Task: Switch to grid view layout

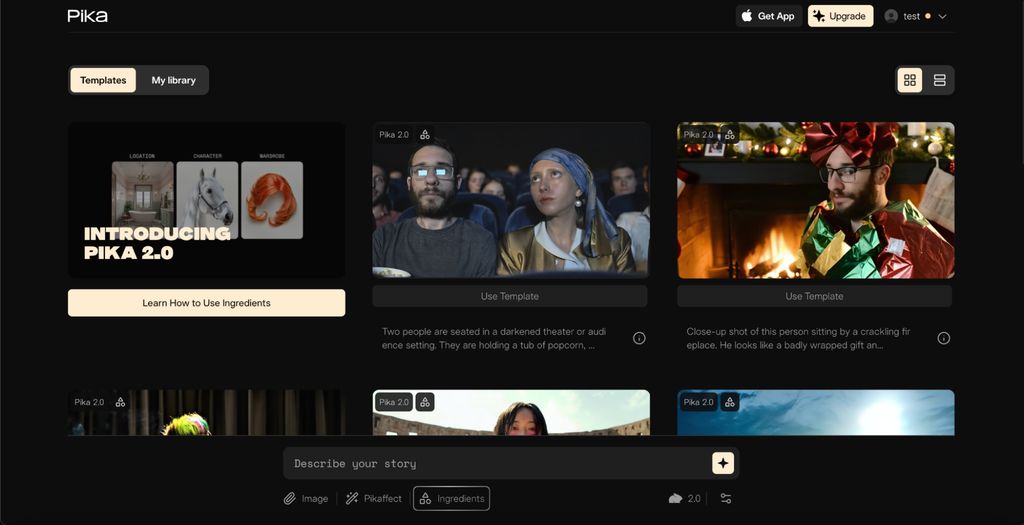Action: pos(910,80)
